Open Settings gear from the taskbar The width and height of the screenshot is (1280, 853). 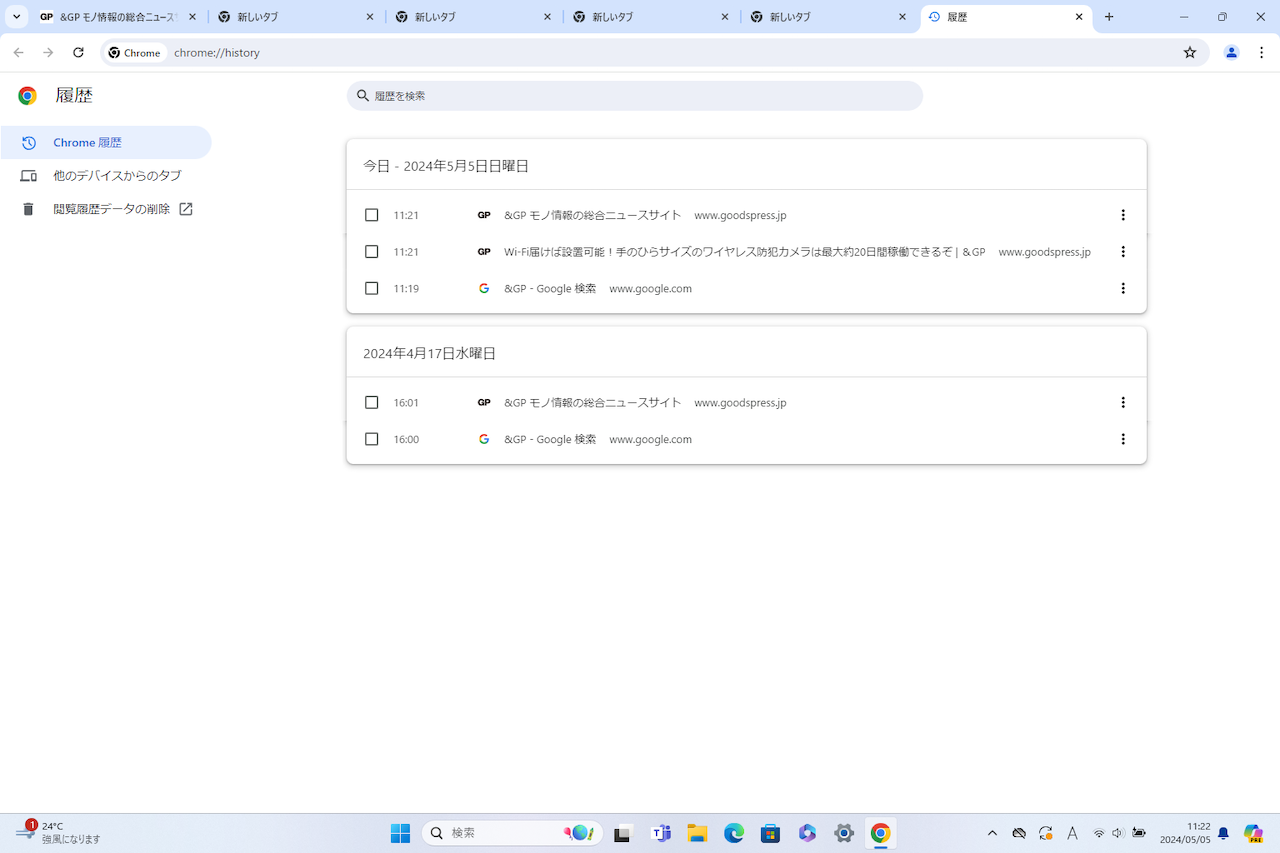(844, 833)
